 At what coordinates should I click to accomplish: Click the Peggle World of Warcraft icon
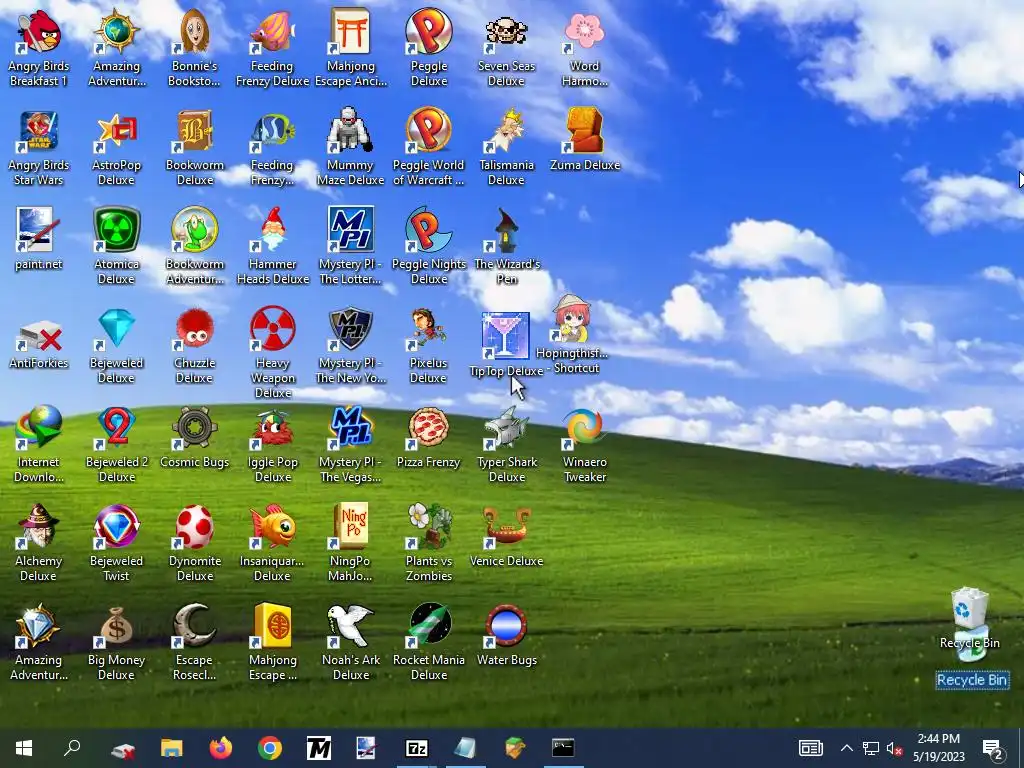click(428, 131)
